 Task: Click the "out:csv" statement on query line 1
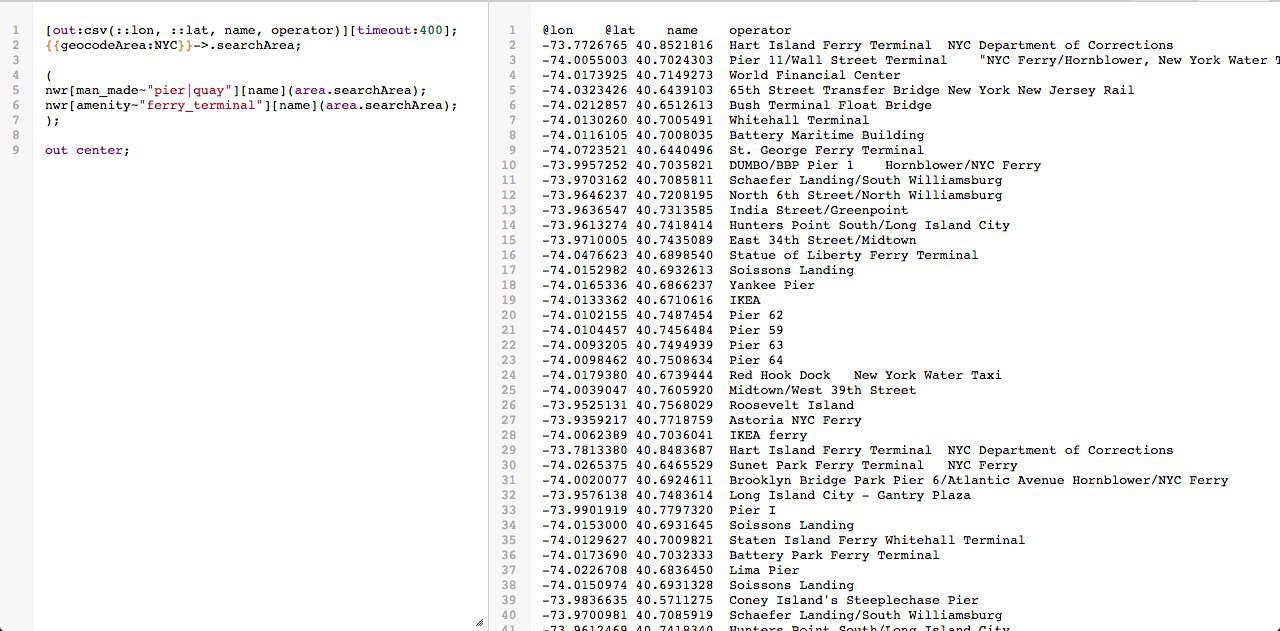79,30
